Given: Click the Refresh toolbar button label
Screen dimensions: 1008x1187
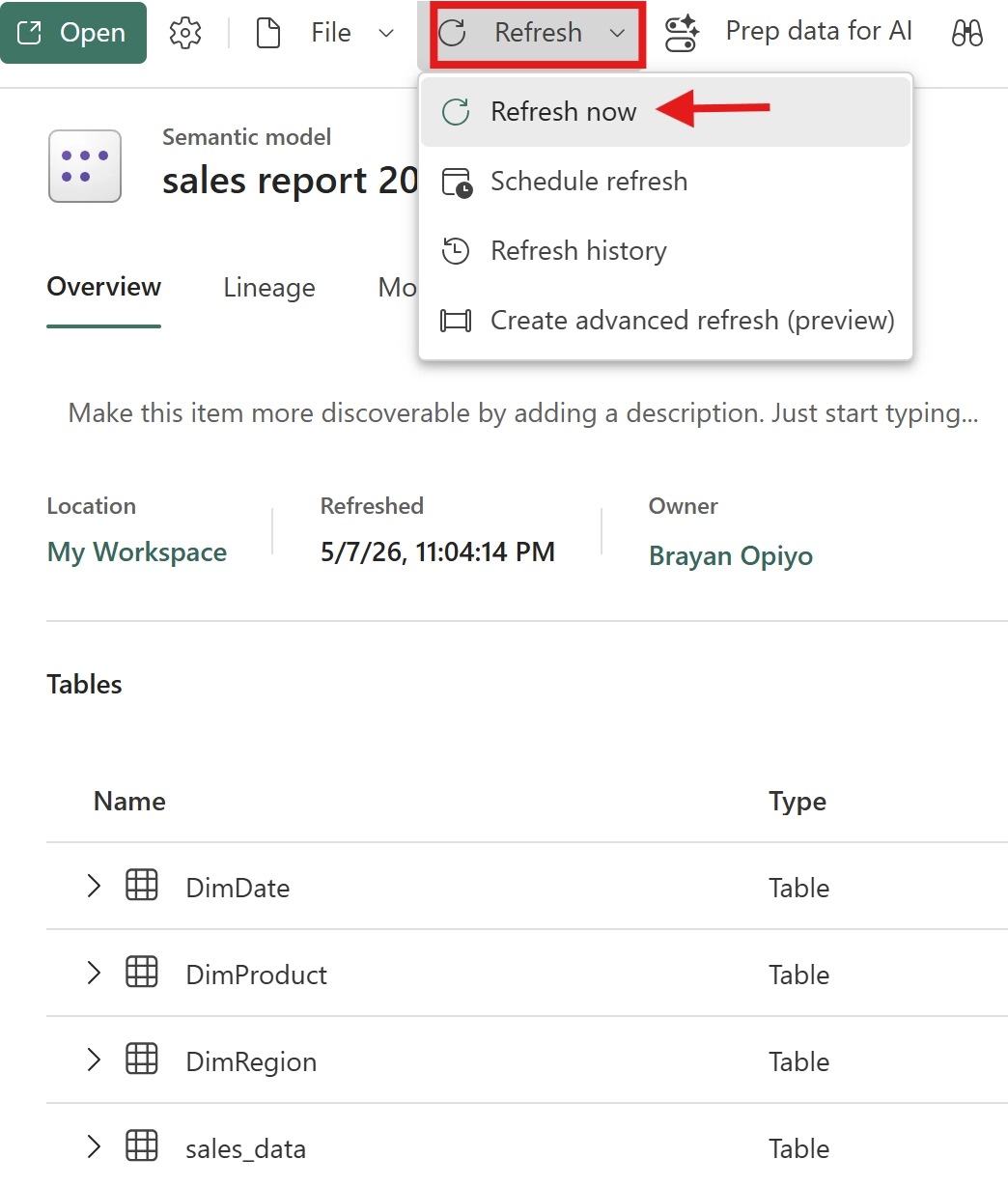Looking at the screenshot, I should pos(539,33).
